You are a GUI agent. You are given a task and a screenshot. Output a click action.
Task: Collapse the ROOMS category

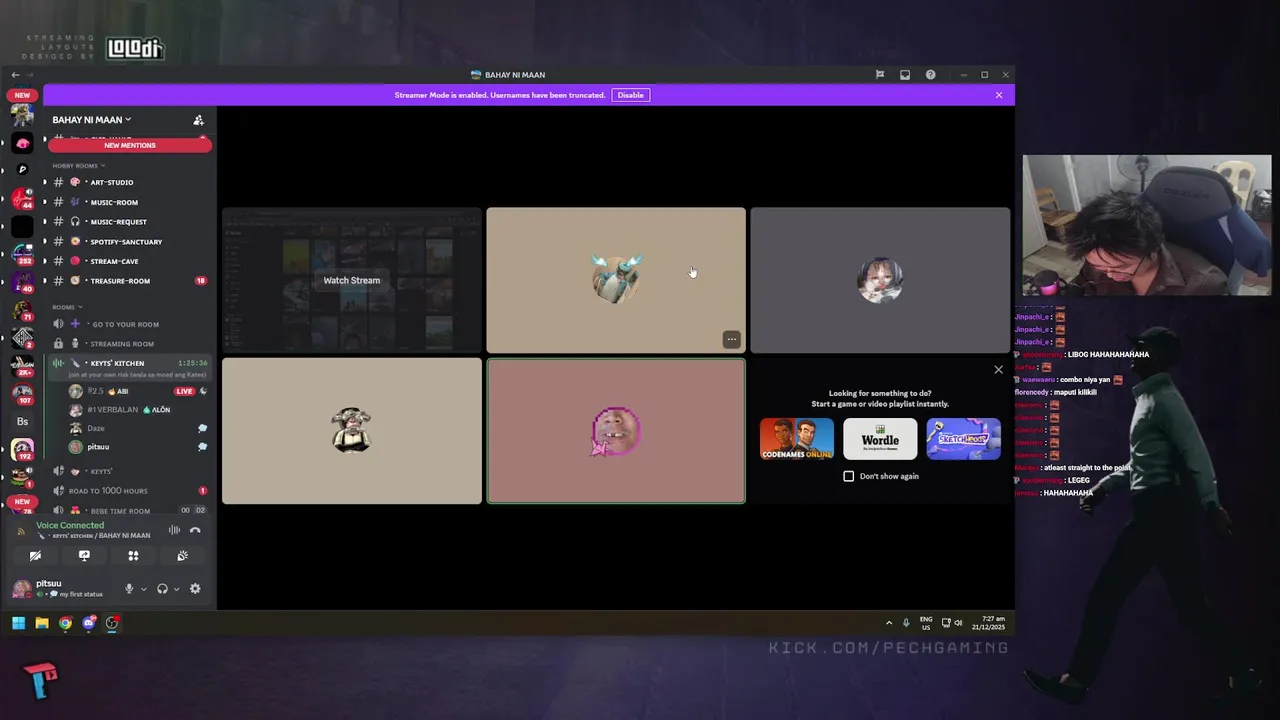point(67,307)
